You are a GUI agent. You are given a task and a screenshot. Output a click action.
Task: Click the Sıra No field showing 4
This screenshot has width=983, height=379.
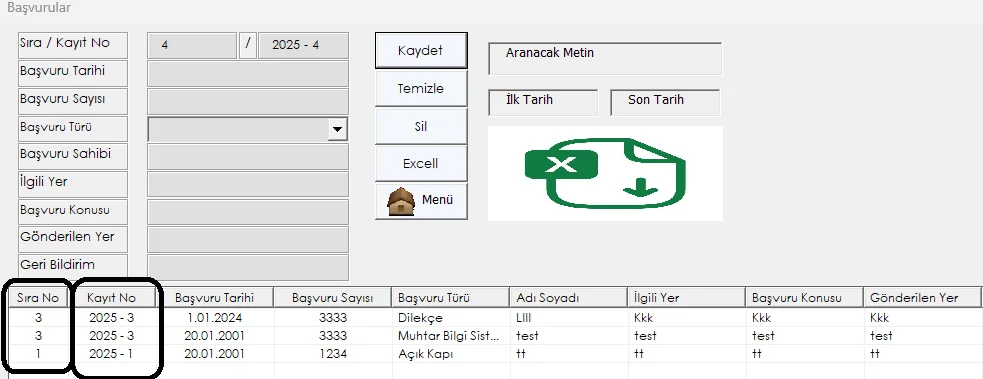click(192, 46)
